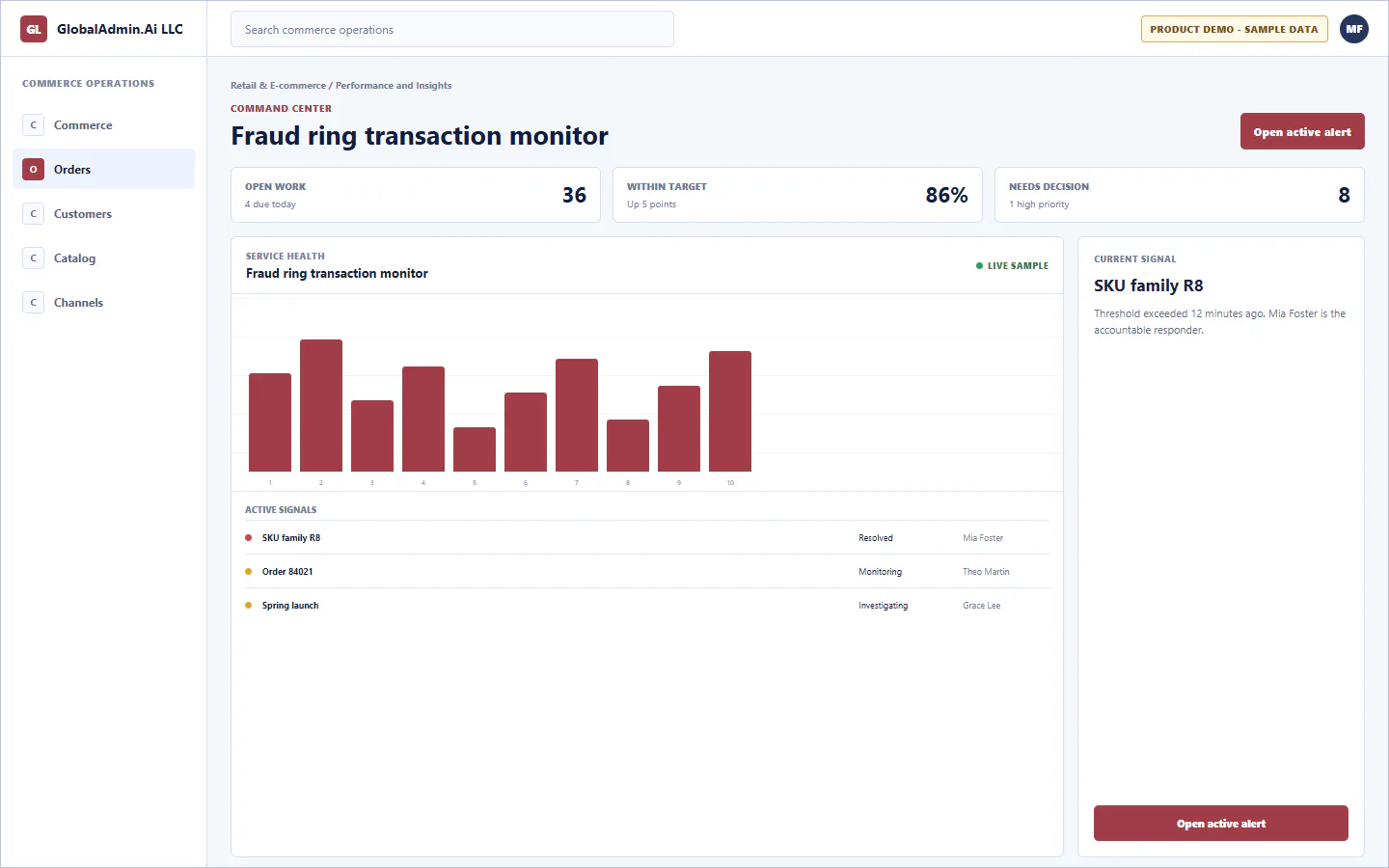The width and height of the screenshot is (1389, 868).
Task: Click owner name Grace Lee
Action: pyautogui.click(x=981, y=606)
